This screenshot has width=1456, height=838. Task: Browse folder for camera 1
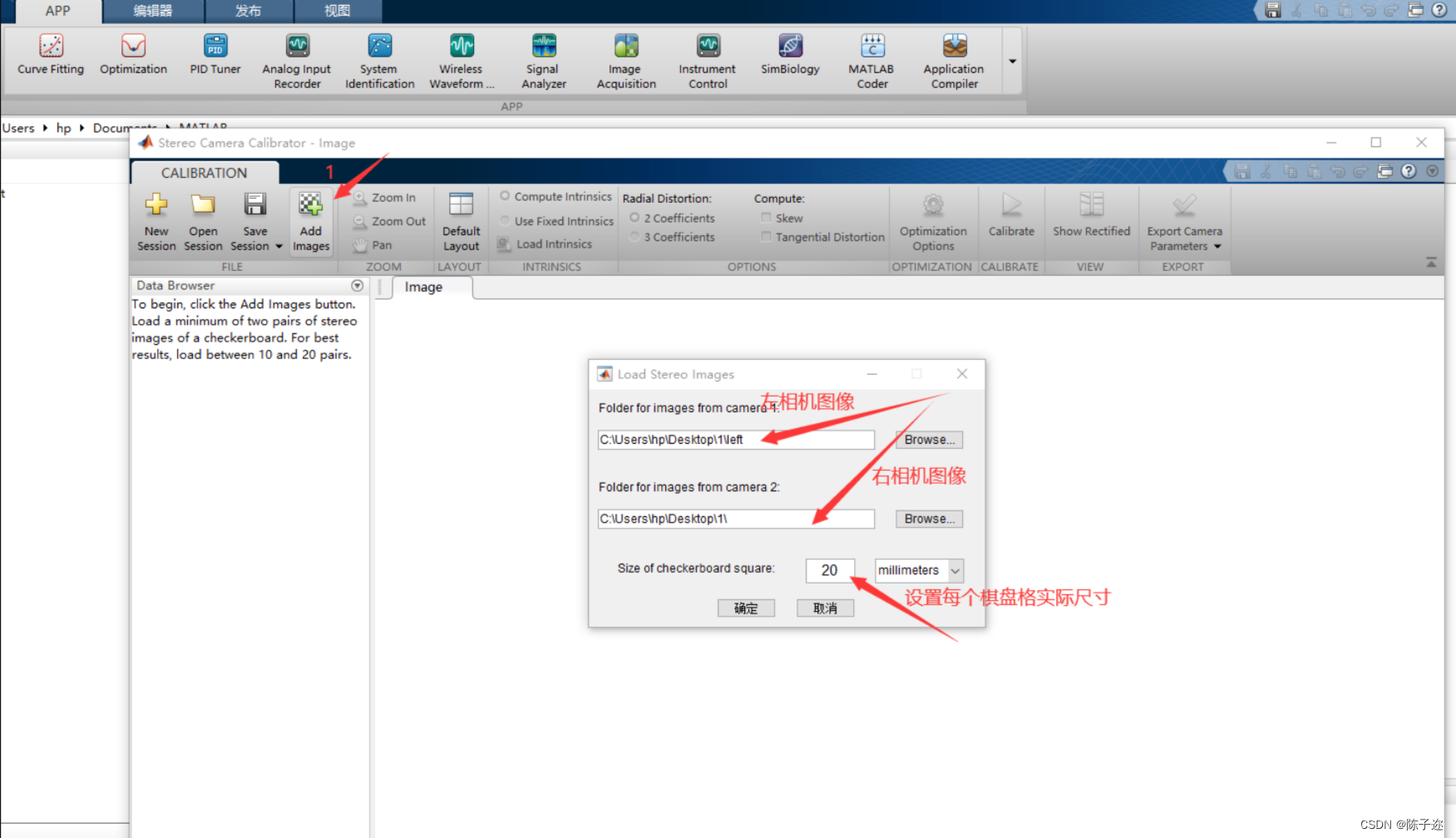coord(929,440)
